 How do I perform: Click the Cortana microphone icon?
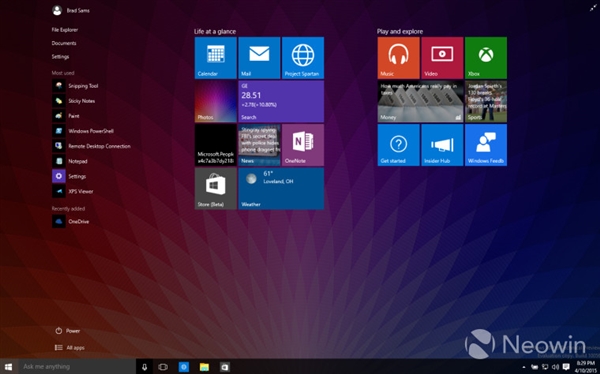pyautogui.click(x=144, y=367)
